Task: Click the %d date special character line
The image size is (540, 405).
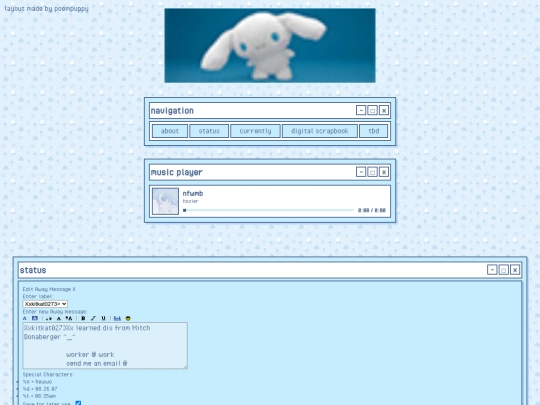Action: click(40, 389)
